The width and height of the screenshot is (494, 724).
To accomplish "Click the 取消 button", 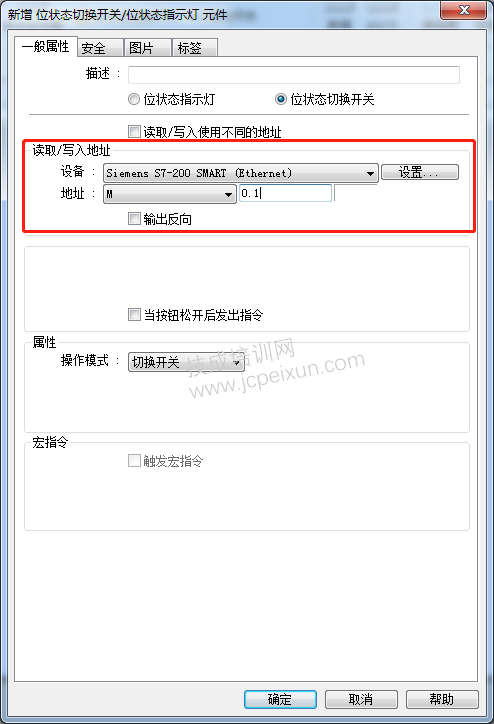I will 361,699.
